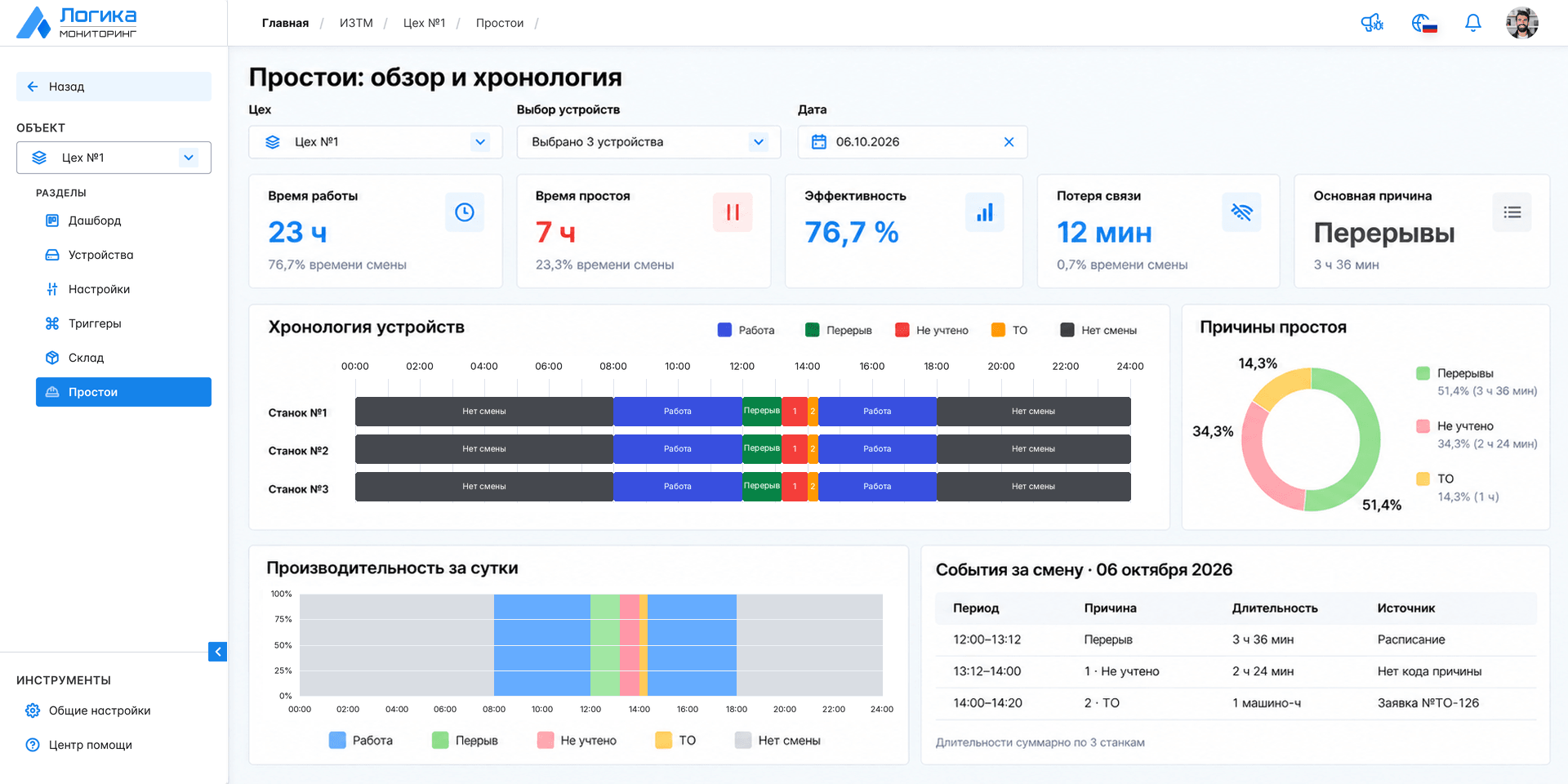The width and height of the screenshot is (1568, 784).
Task: Click the pause icon on Время простоя card
Action: click(x=733, y=212)
